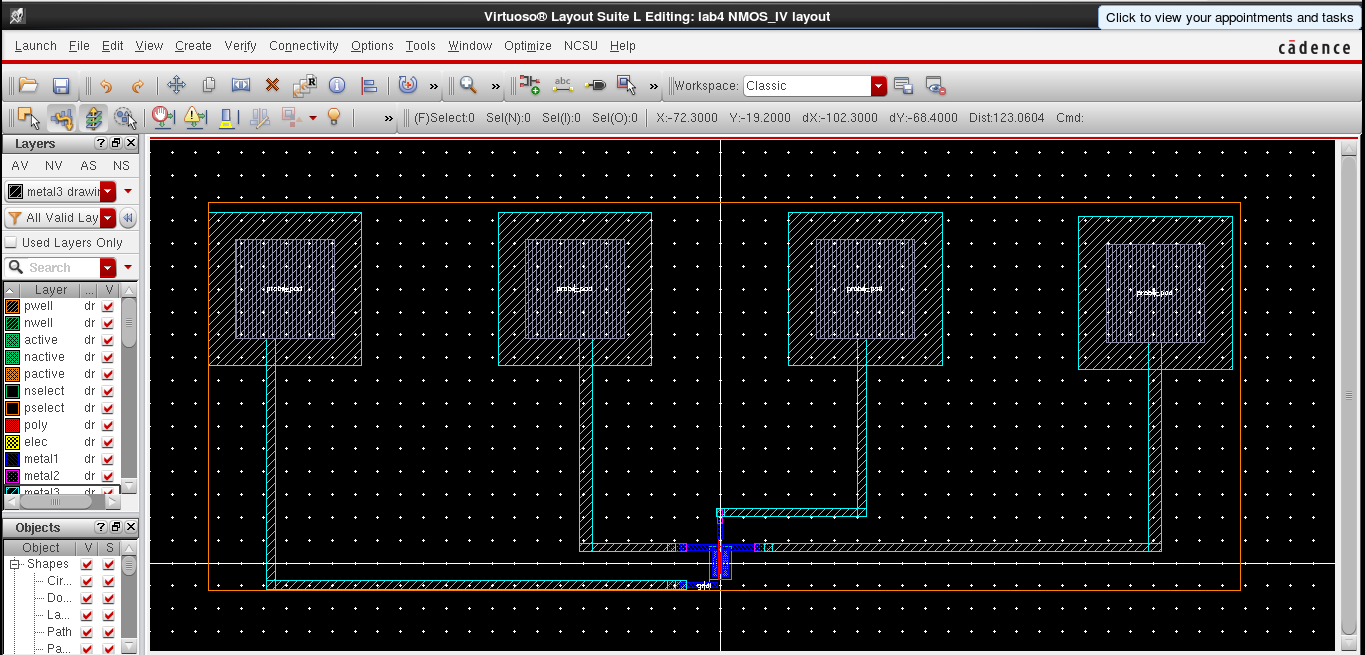Collapse the Shapes tree node
The image size is (1365, 655).
[16, 565]
